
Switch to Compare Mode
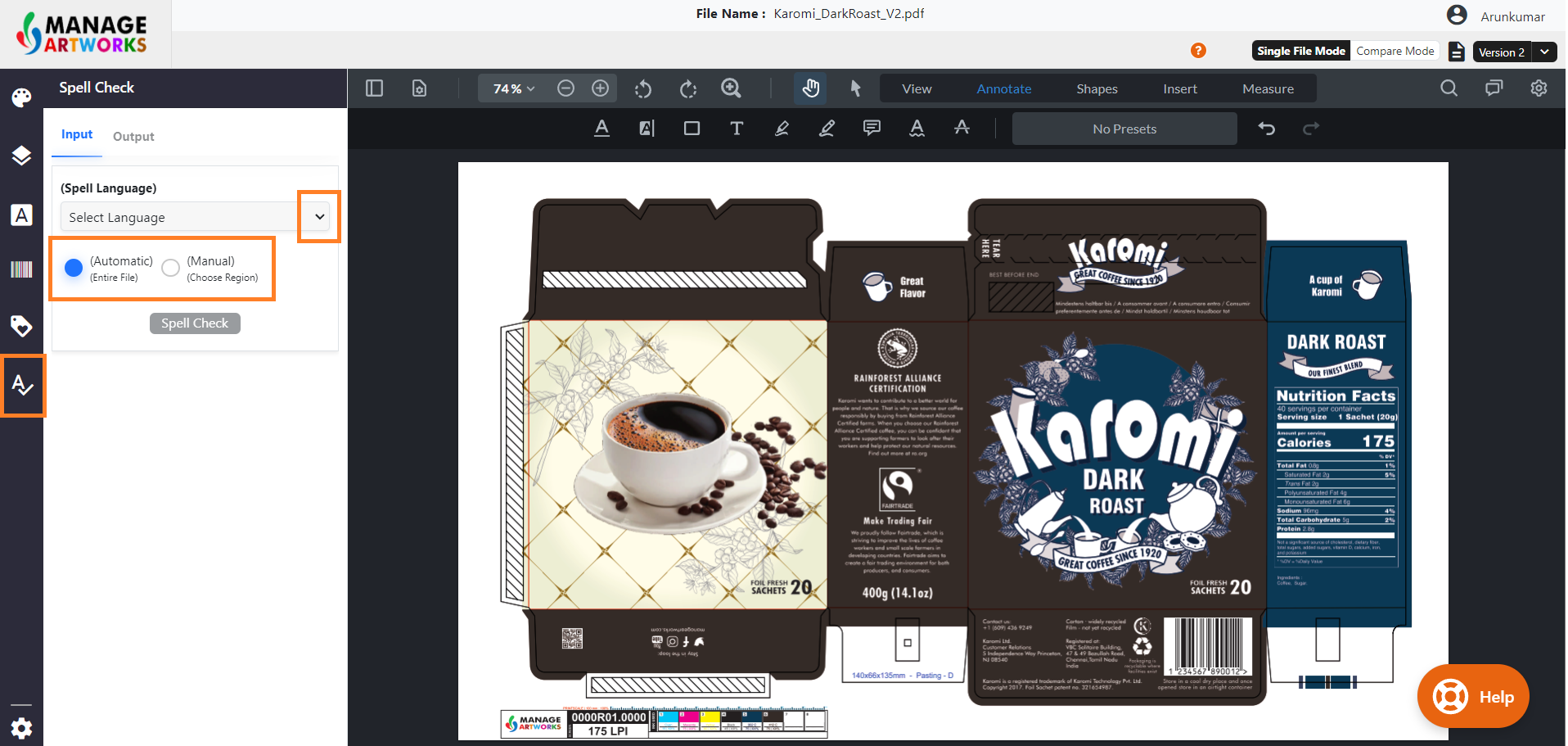pyautogui.click(x=1395, y=51)
